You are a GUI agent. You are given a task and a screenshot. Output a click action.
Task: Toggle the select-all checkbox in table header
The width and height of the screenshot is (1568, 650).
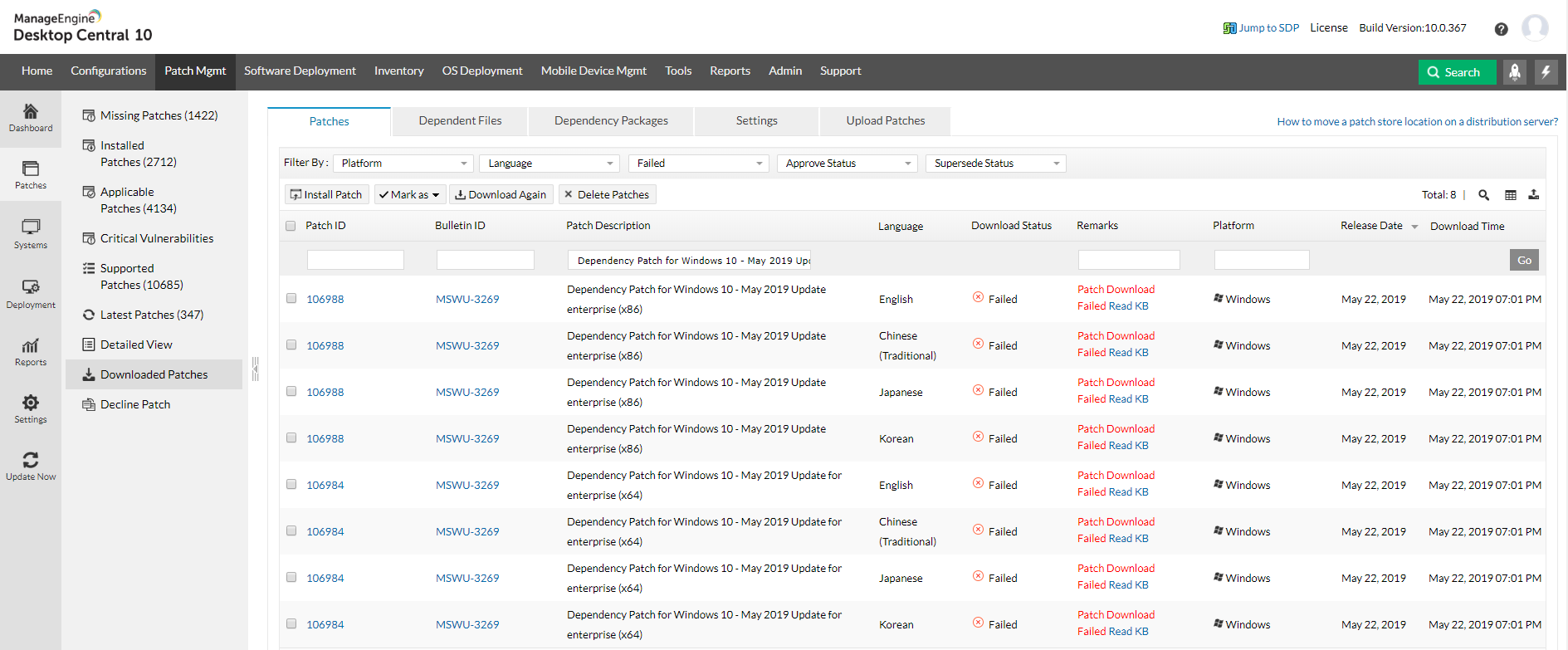tap(291, 226)
